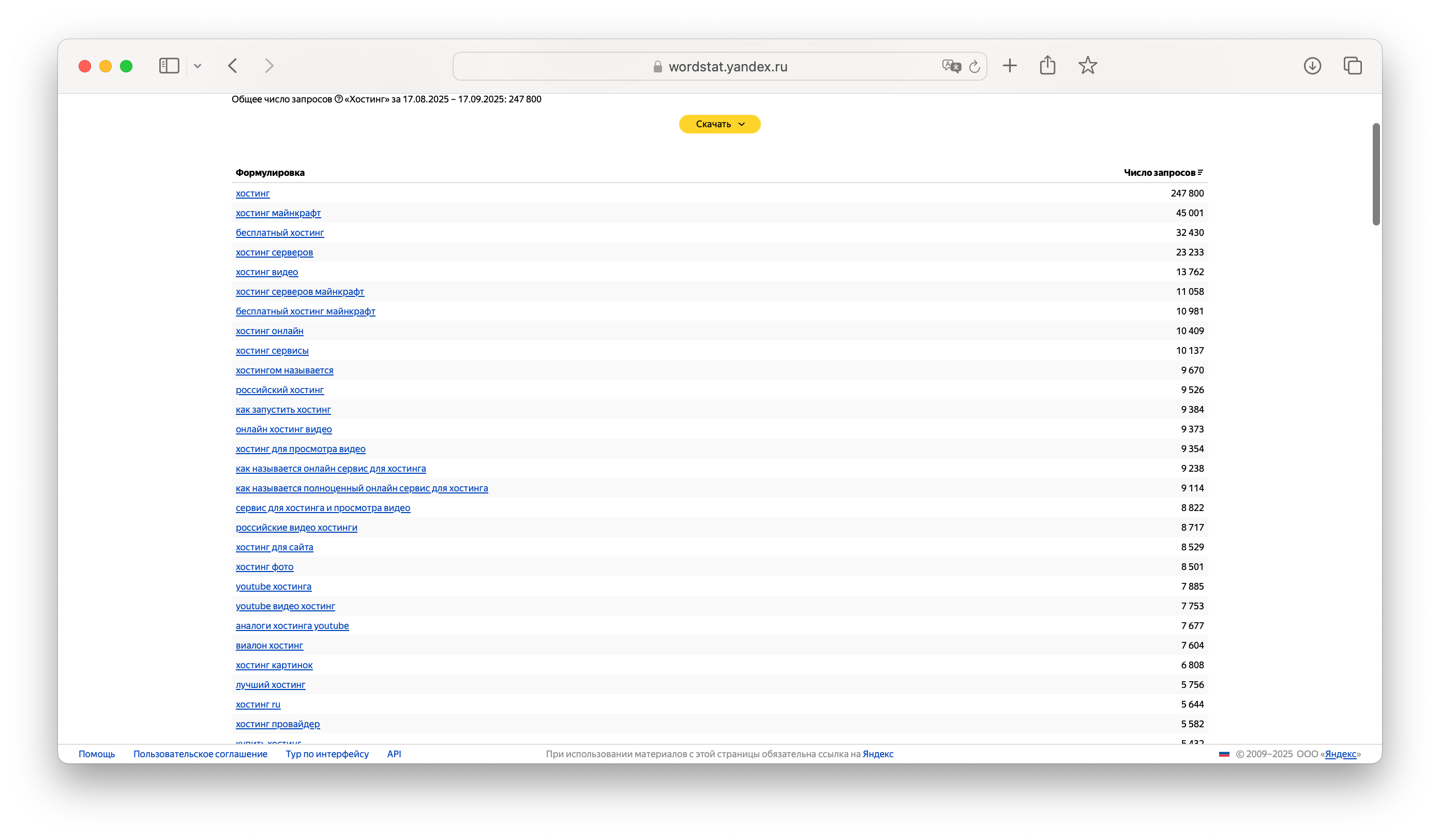Image resolution: width=1440 pixels, height=840 pixels.
Task: Open the API footer link
Action: [x=394, y=754]
